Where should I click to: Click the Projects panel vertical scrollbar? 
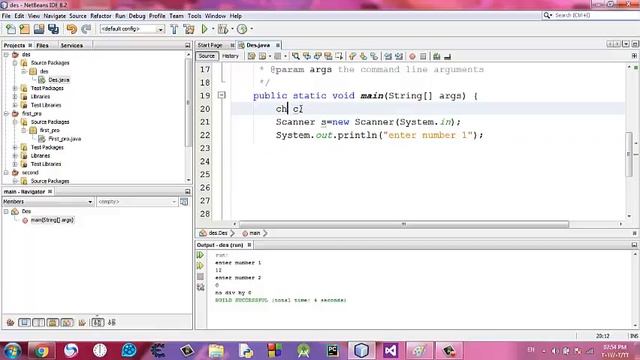(x=189, y=102)
